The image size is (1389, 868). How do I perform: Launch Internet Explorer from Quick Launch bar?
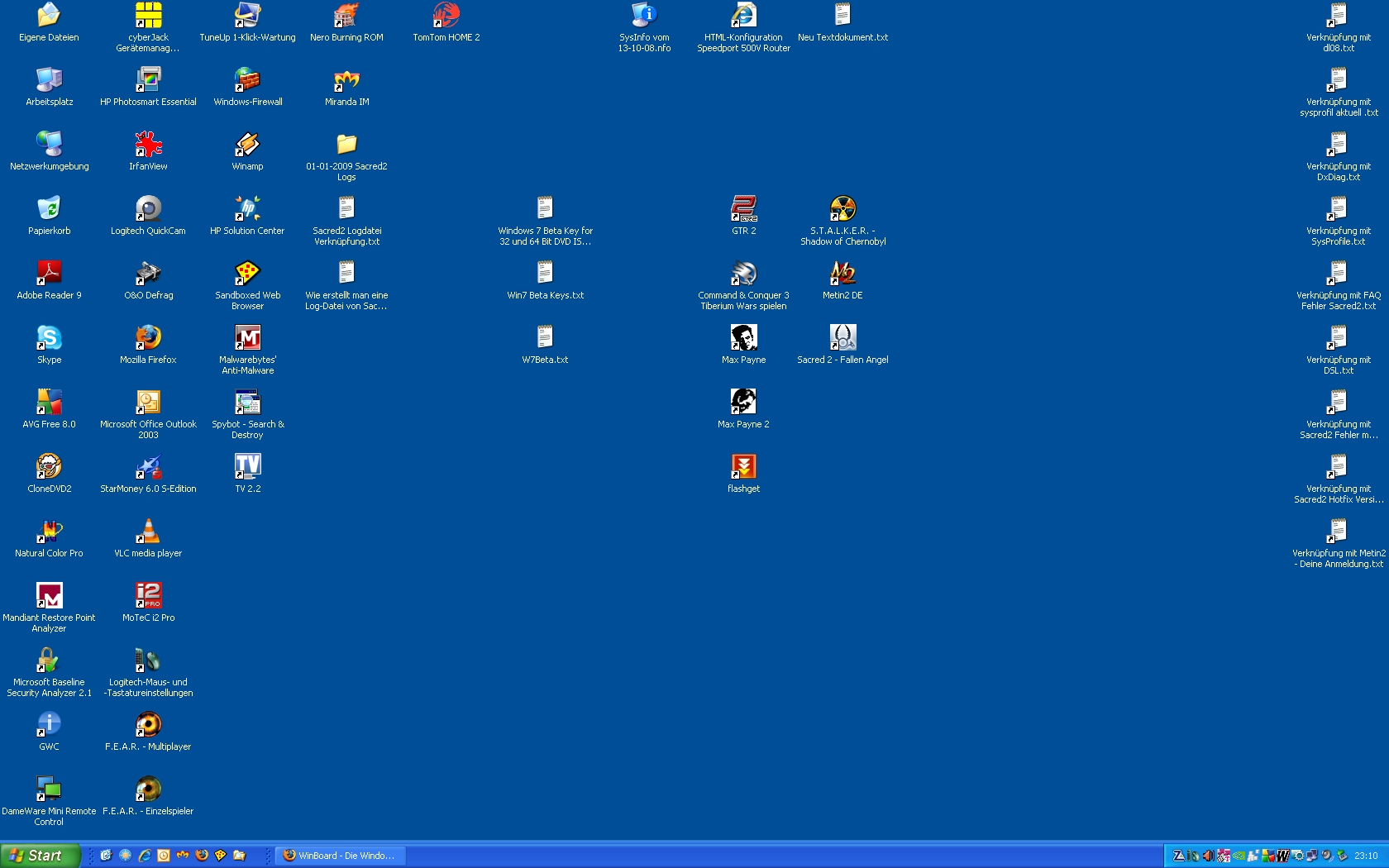click(x=145, y=856)
